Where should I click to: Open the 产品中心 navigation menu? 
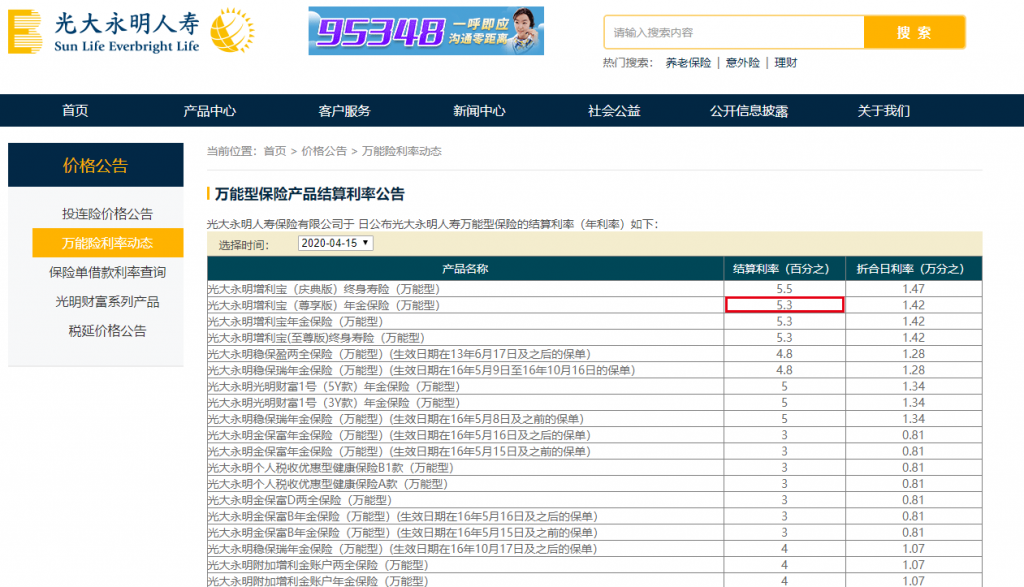(x=210, y=111)
